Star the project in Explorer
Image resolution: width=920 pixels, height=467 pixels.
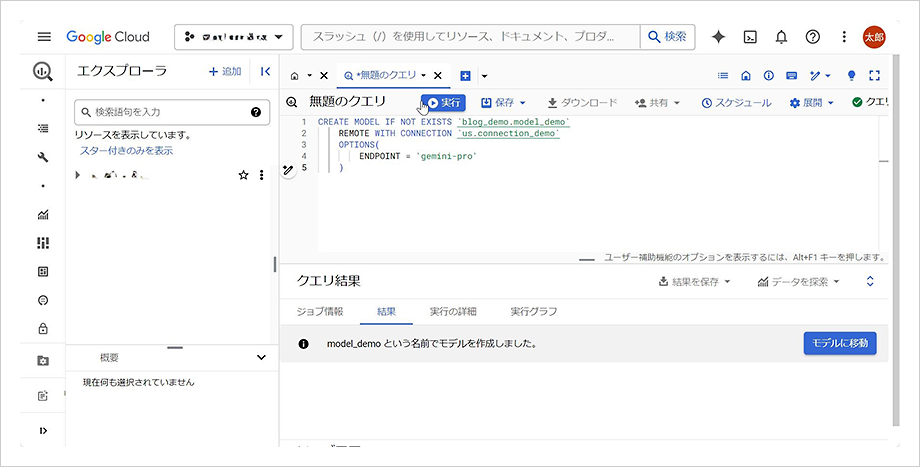[x=243, y=175]
